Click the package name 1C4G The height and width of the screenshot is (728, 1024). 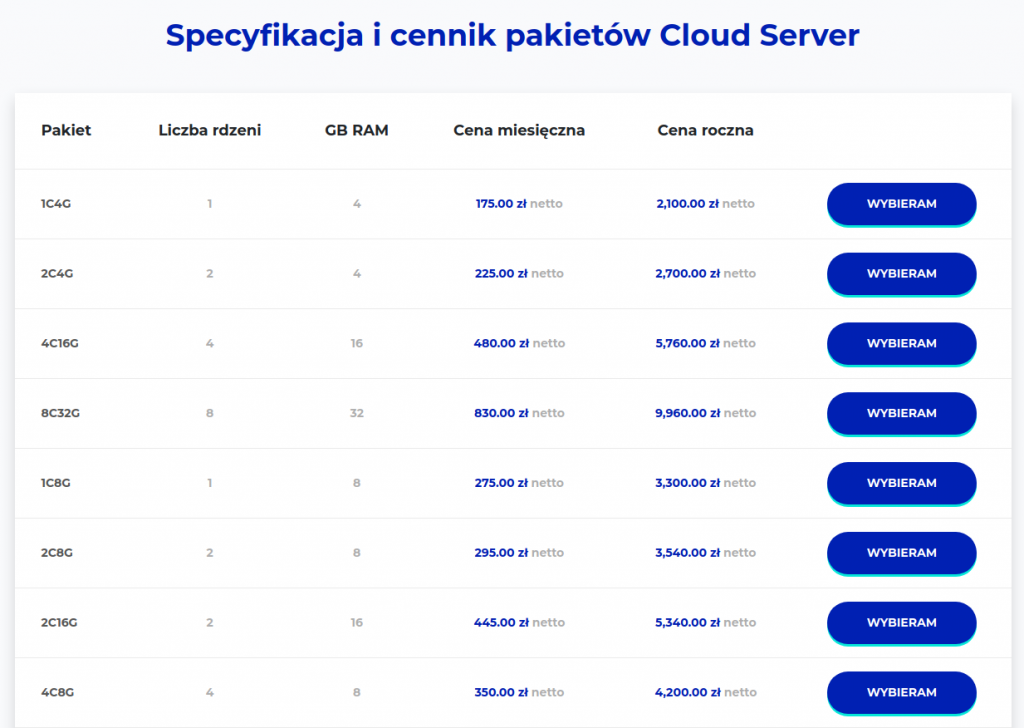56,204
